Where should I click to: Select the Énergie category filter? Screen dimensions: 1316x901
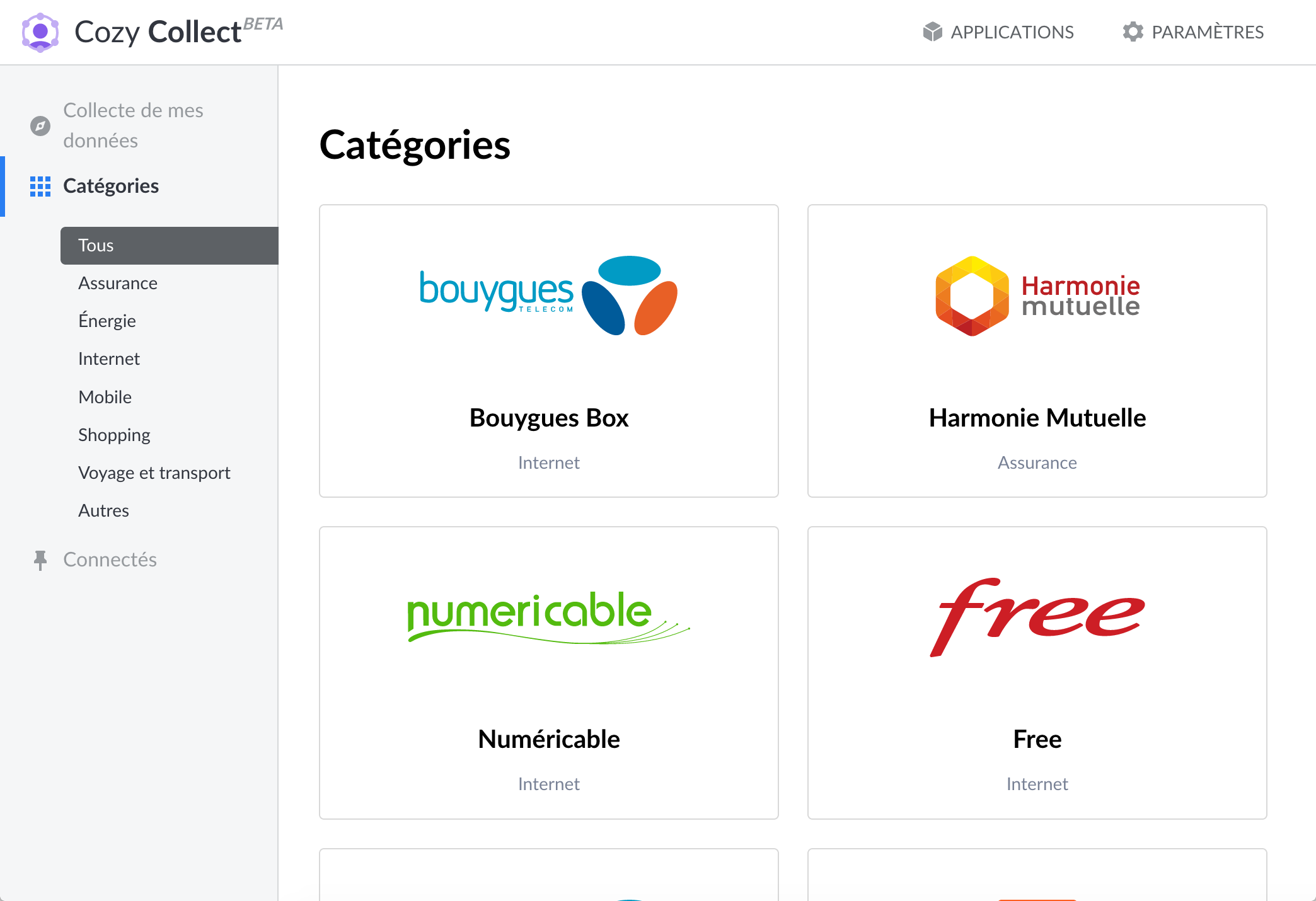(108, 321)
